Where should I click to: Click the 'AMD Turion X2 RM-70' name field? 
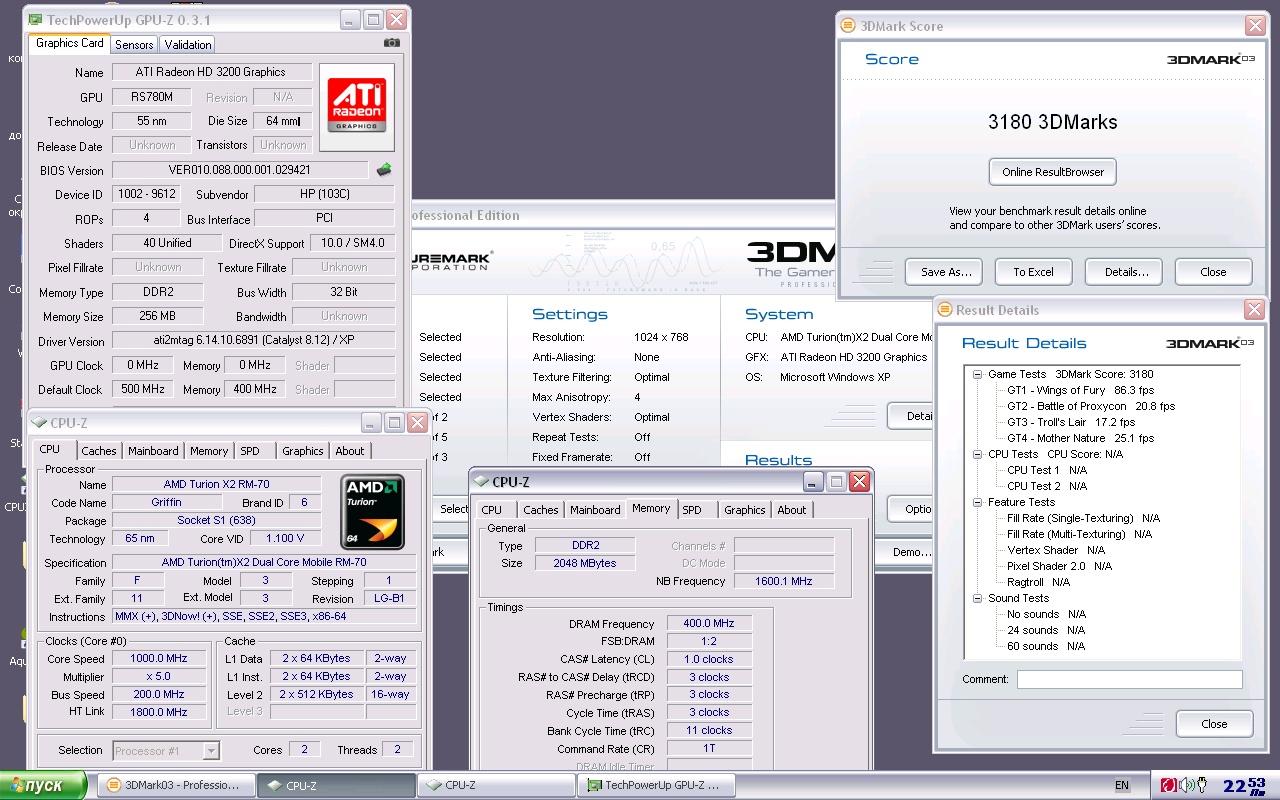217,485
